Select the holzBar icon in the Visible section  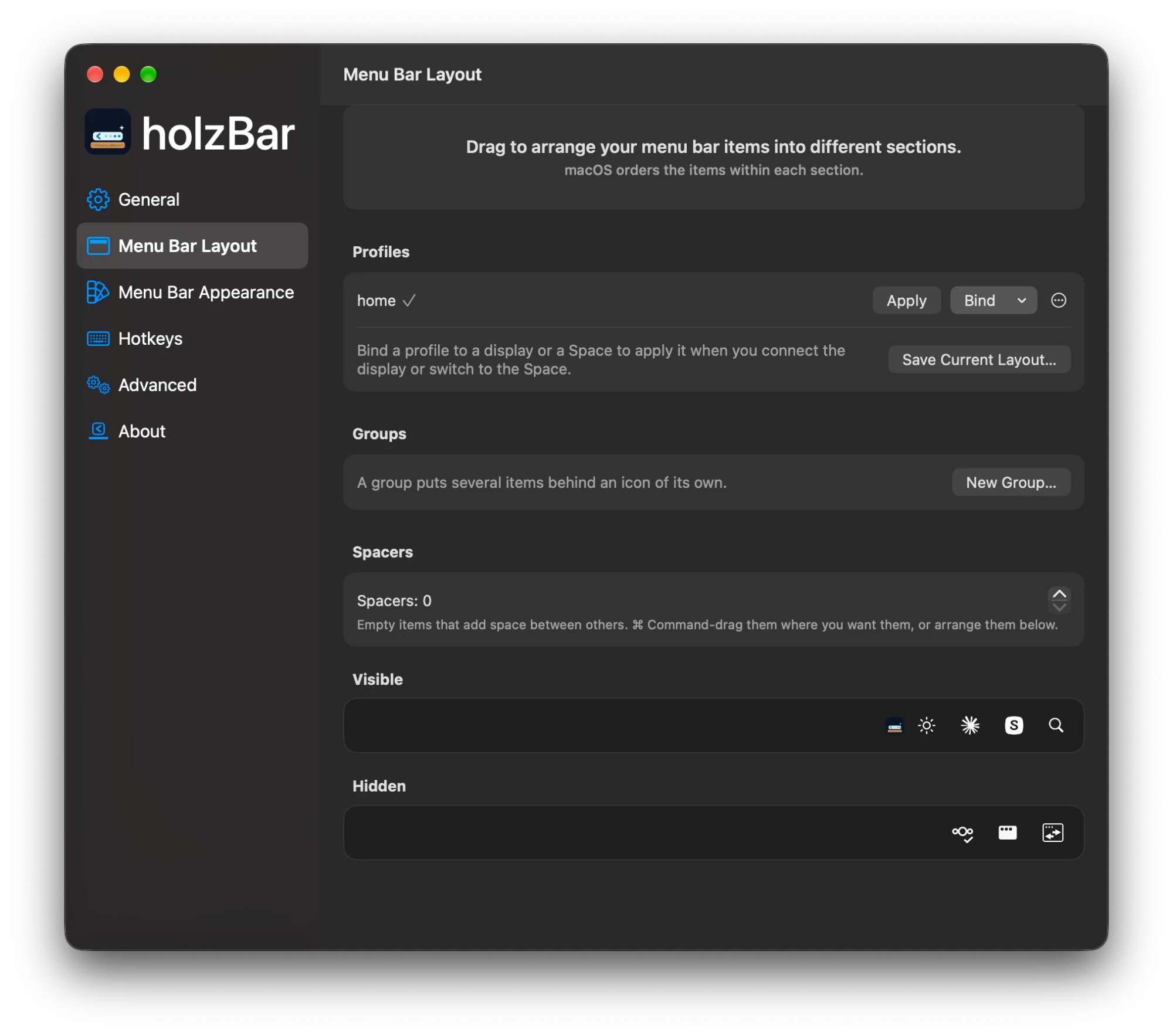(x=894, y=725)
